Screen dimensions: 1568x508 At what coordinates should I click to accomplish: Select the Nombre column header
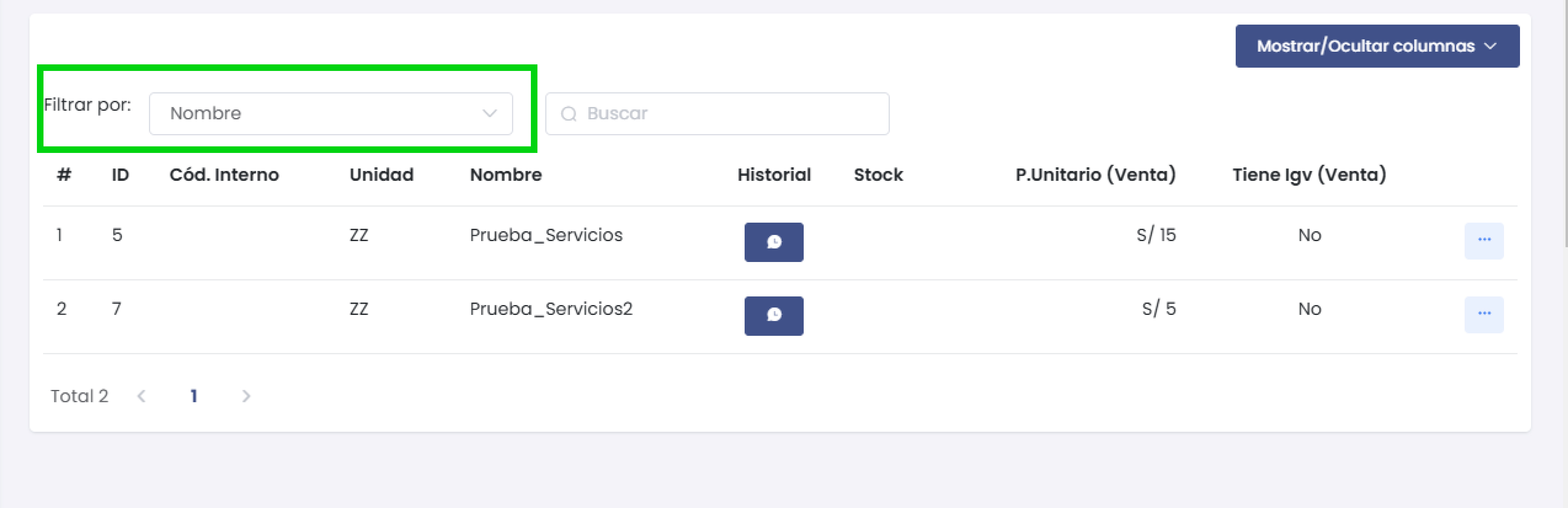(505, 175)
